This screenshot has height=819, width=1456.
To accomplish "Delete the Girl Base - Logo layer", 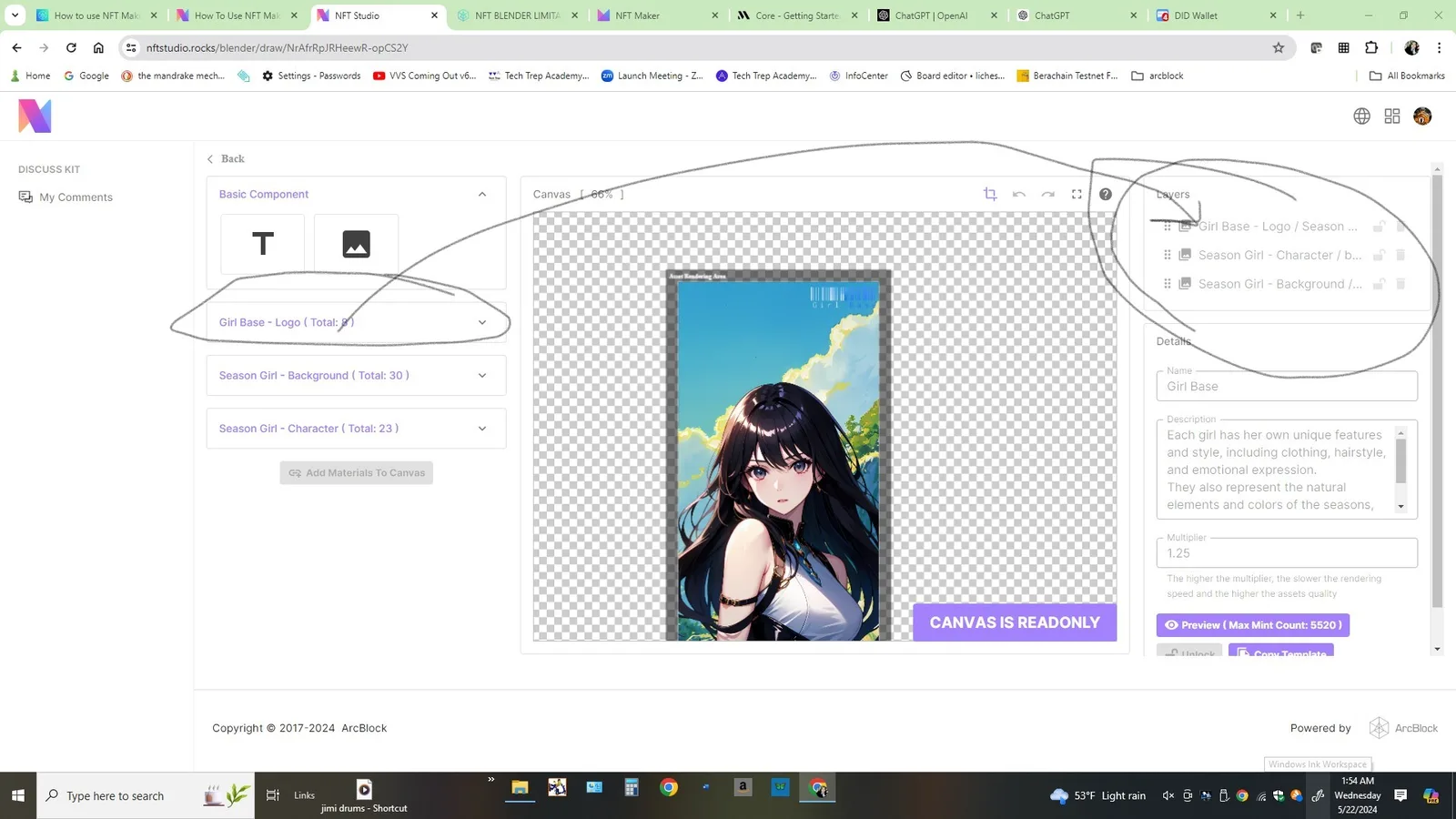I will click(x=1400, y=227).
